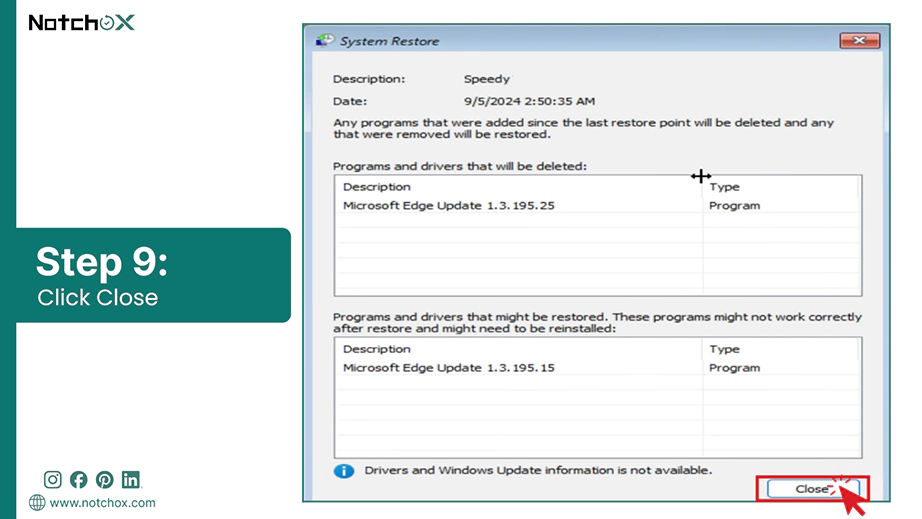
Task: Click the NotchoX logo
Action: click(x=81, y=22)
